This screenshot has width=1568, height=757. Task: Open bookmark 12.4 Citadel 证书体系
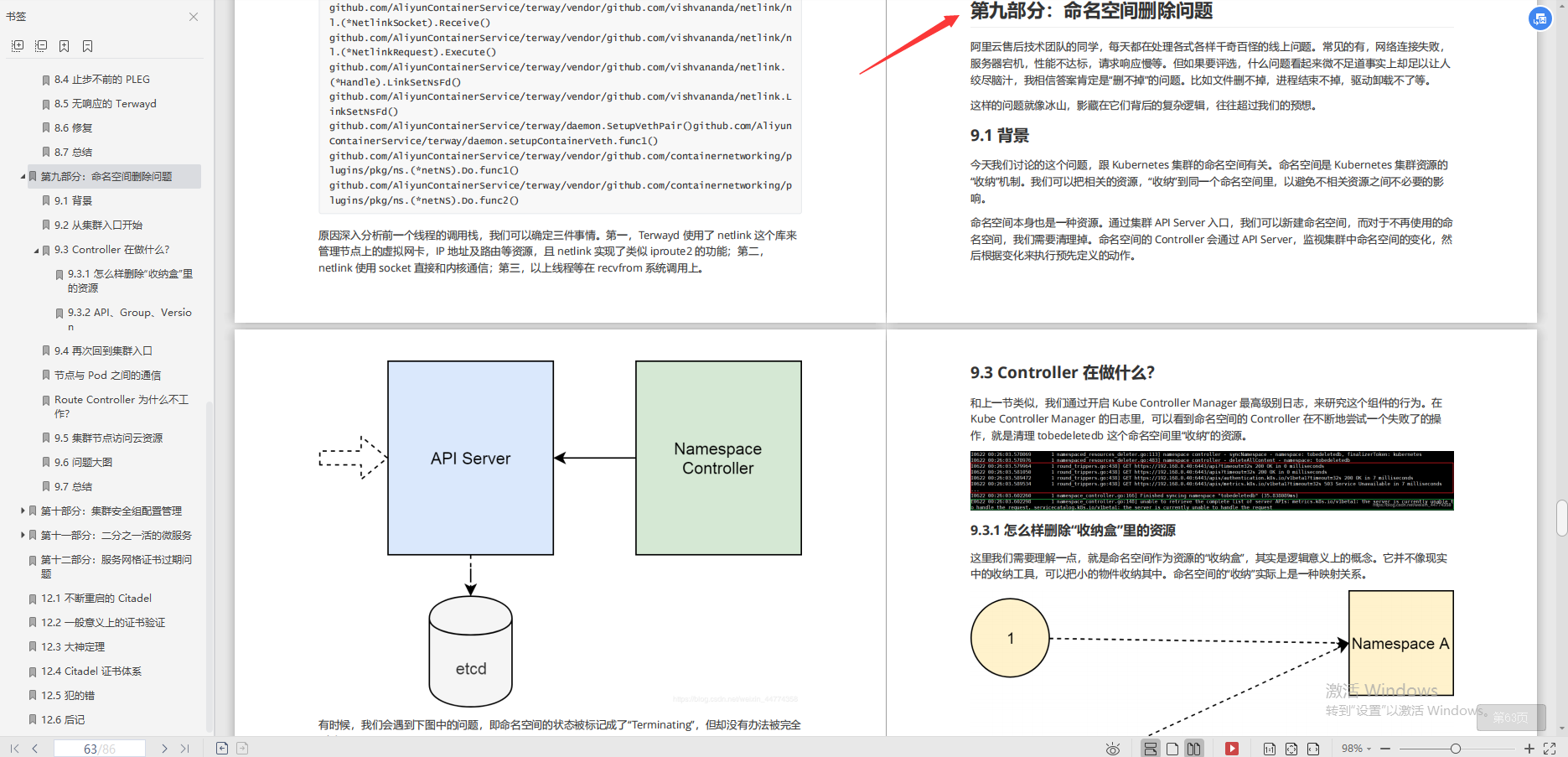[x=91, y=671]
